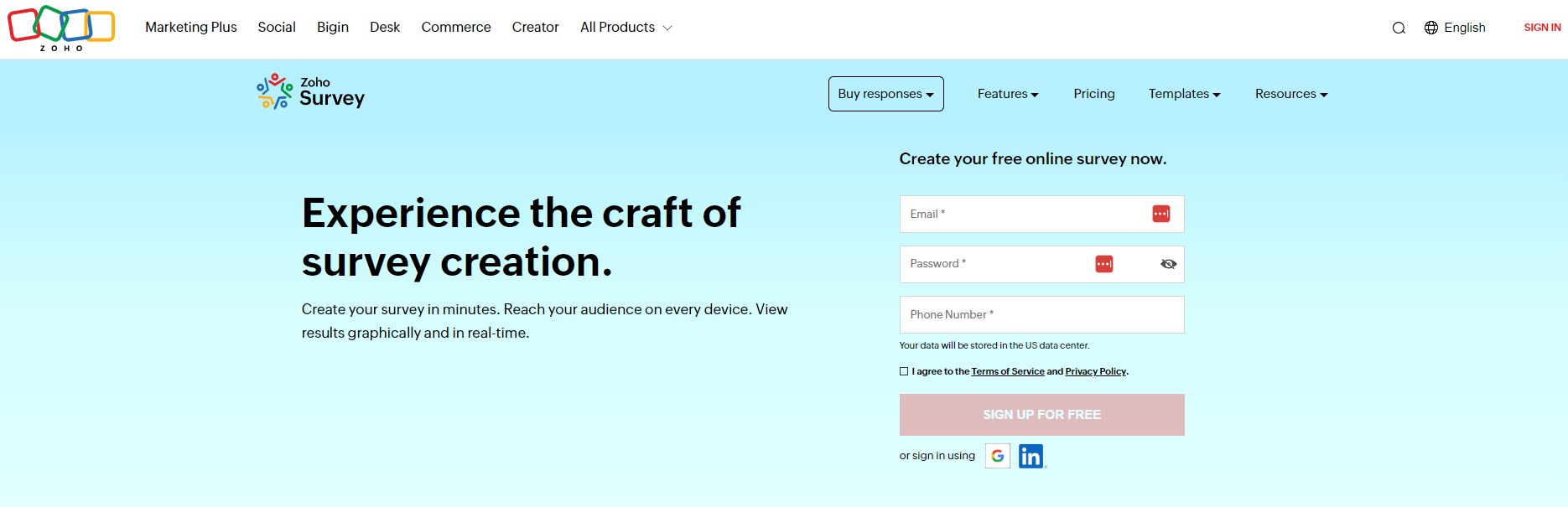Sign in using LinkedIn icon
Screen dimensions: 1568x507
coord(1031,456)
